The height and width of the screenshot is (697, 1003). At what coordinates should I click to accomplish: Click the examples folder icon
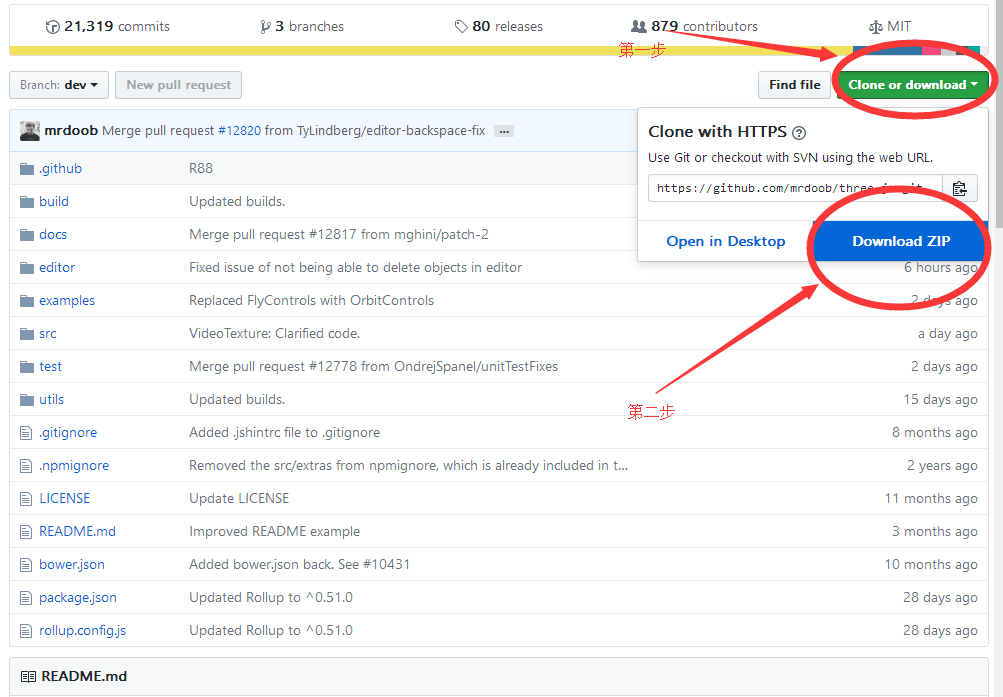(27, 301)
